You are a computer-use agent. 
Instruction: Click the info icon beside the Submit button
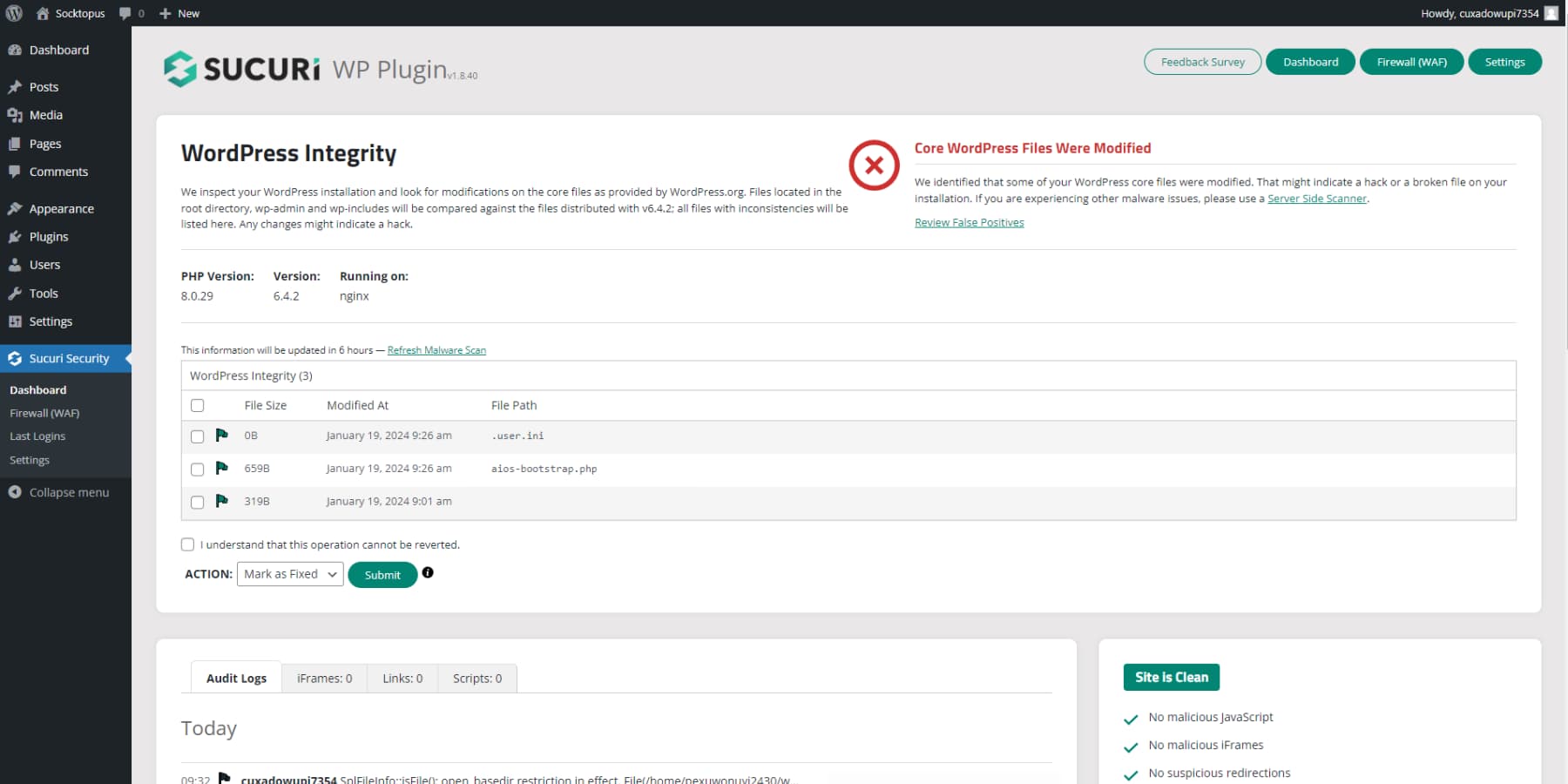(x=428, y=572)
